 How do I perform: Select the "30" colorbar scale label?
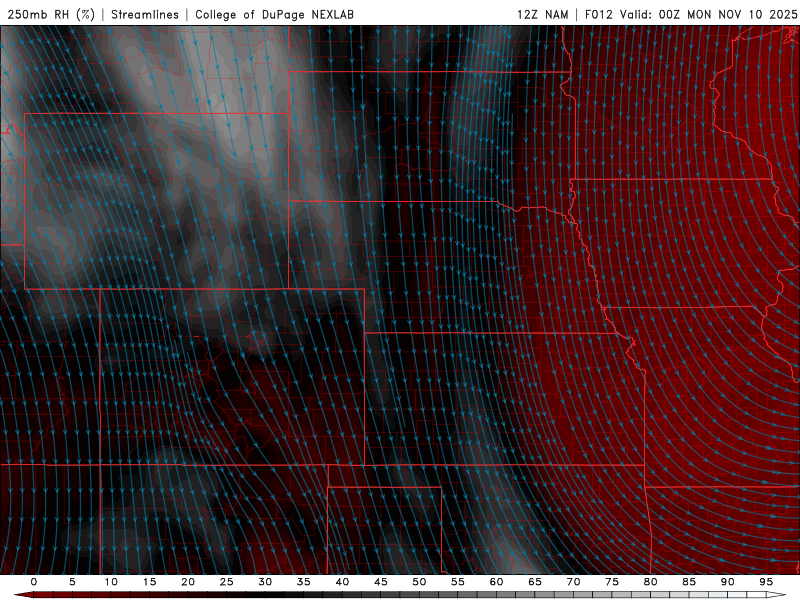tap(265, 582)
